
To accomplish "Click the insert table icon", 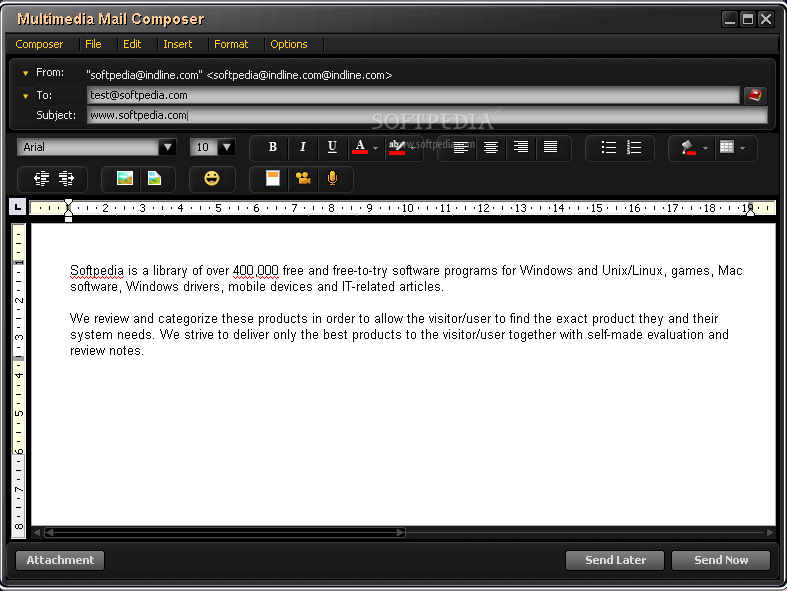I will 726,147.
